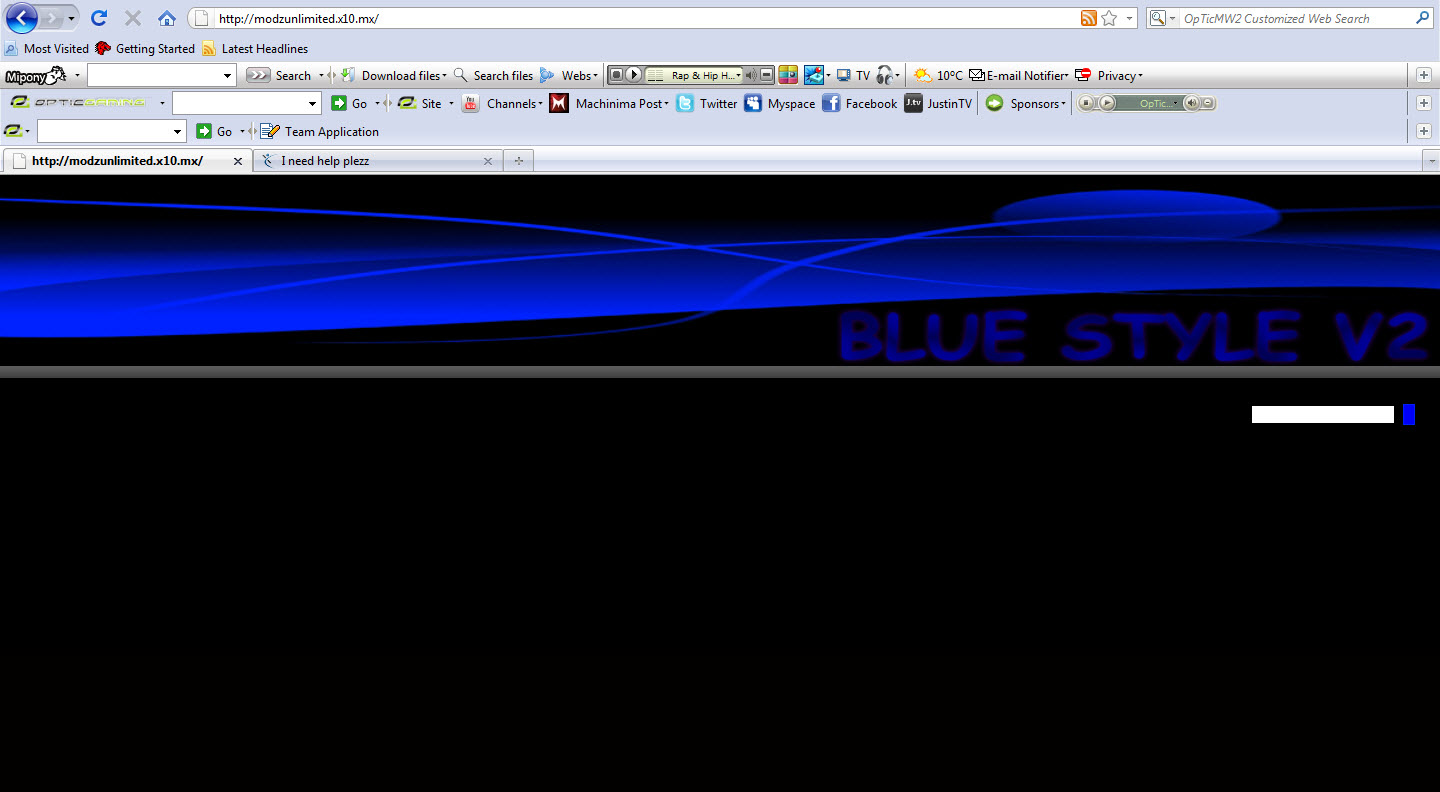This screenshot has height=792, width=1440.
Task: Click the browser reload page icon
Action: pos(99,18)
